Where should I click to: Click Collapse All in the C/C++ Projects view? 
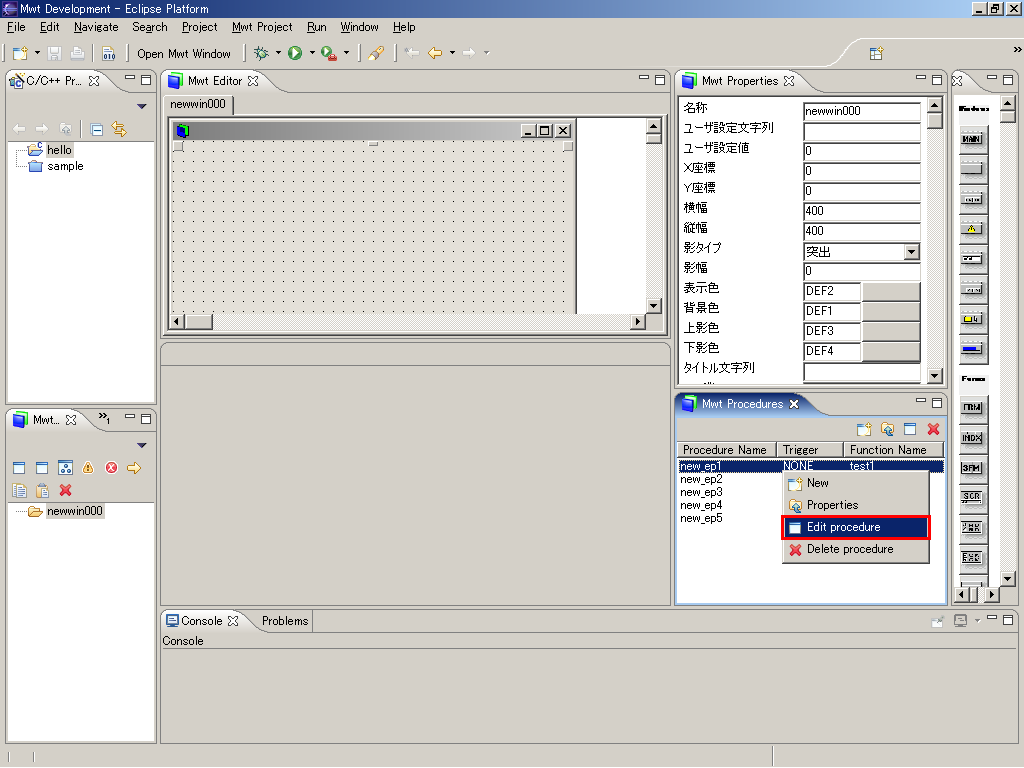[97, 129]
